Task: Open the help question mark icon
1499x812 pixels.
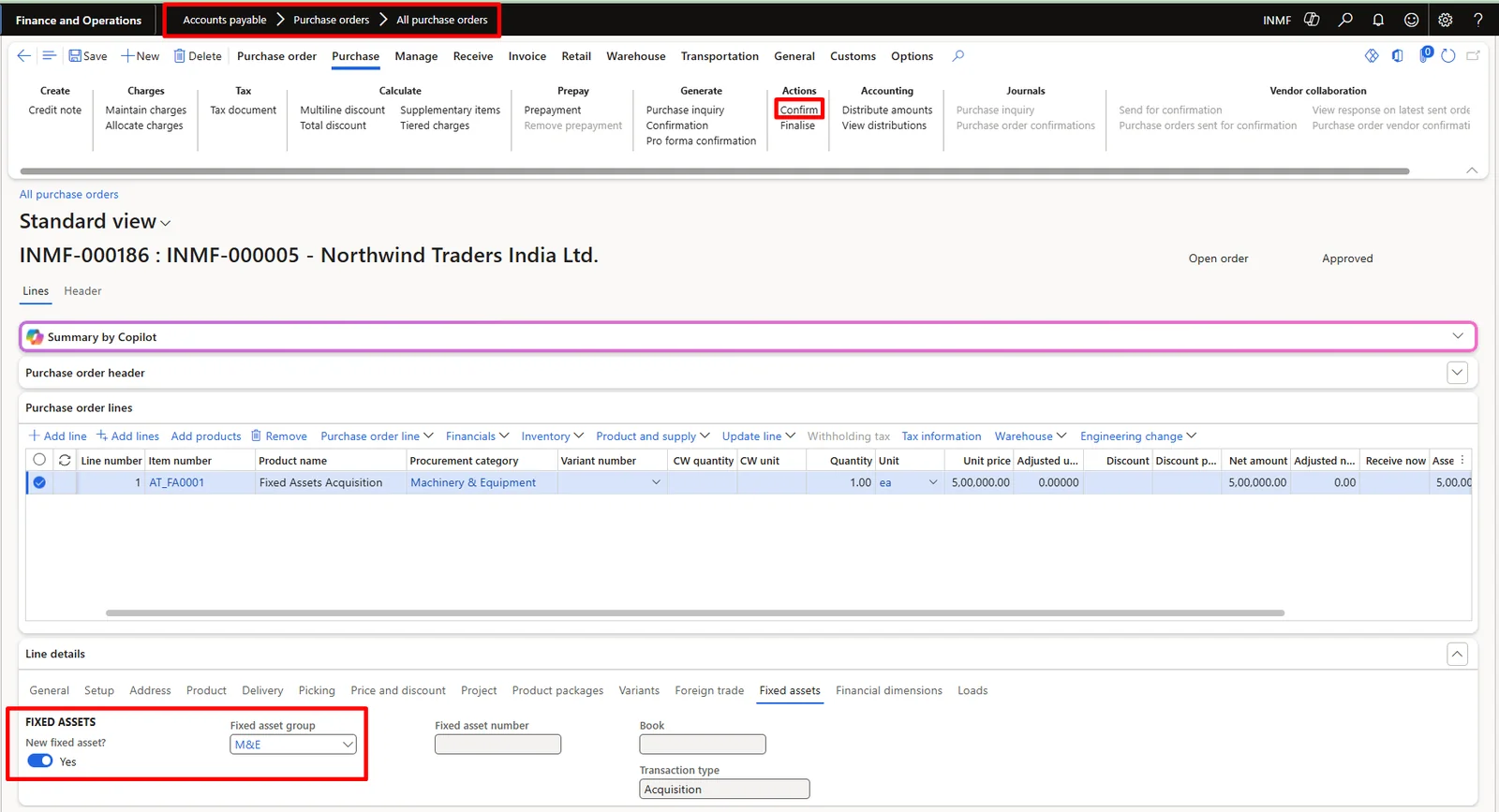Action: point(1478,20)
